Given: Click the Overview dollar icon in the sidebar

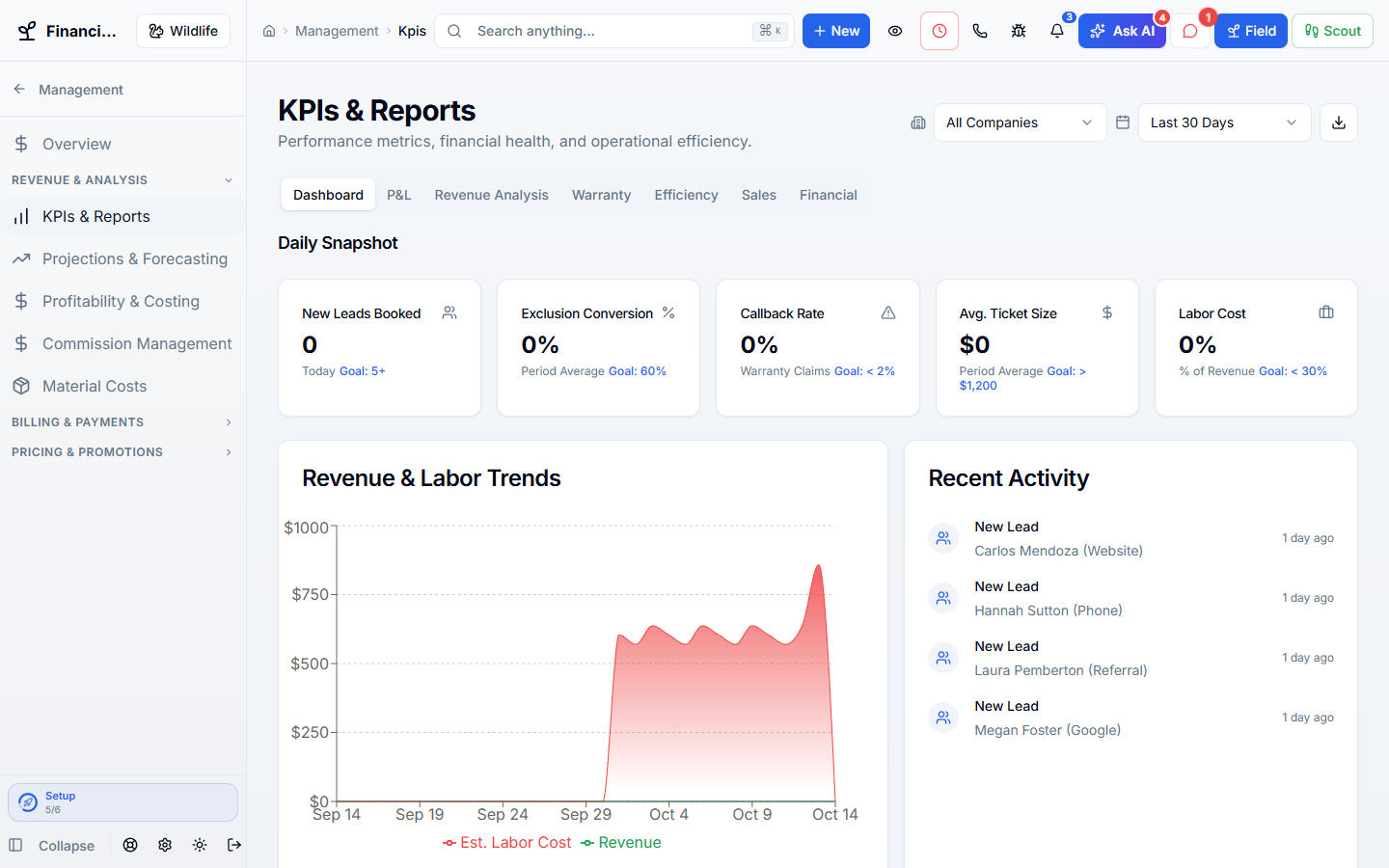Looking at the screenshot, I should [x=21, y=144].
